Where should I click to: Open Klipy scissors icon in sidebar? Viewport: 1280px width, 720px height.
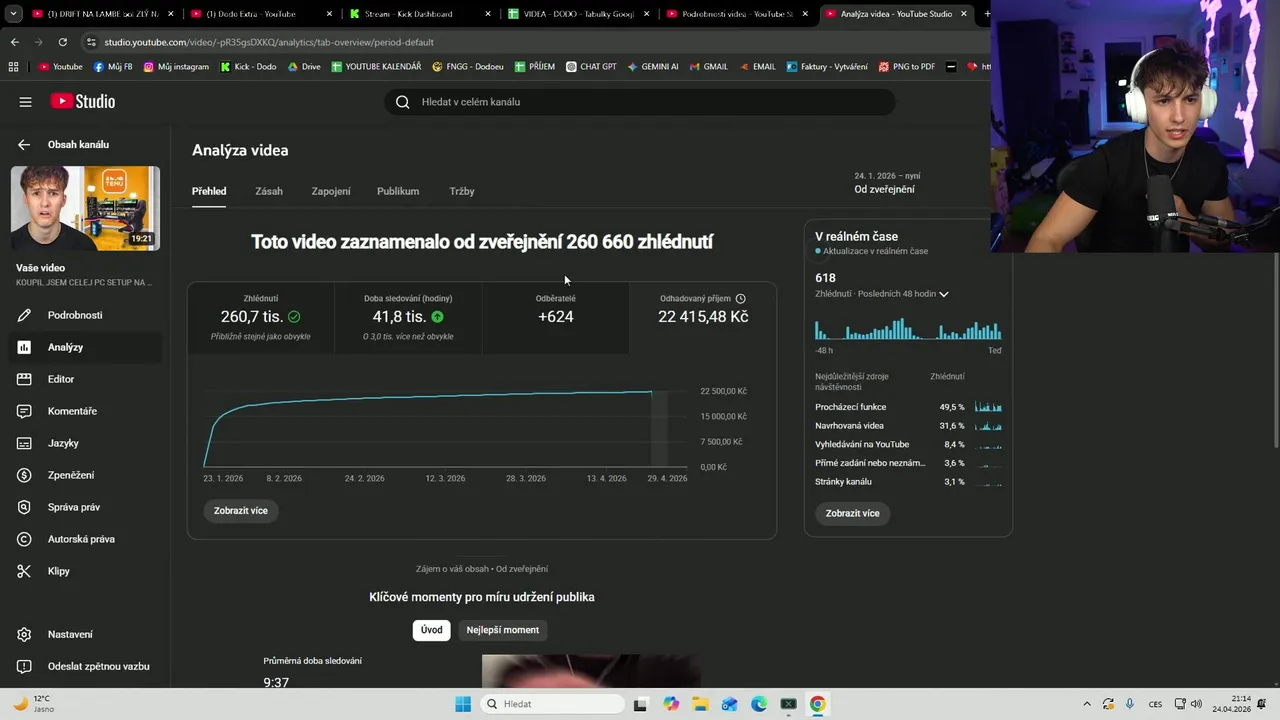click(24, 571)
